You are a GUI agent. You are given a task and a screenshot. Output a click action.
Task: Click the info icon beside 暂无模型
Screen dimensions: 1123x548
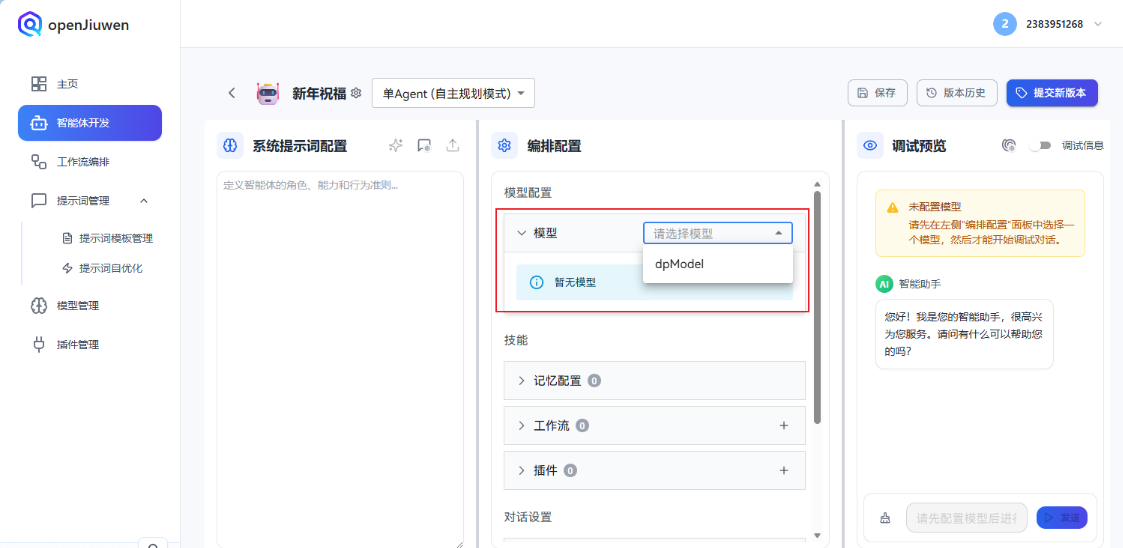click(x=536, y=282)
